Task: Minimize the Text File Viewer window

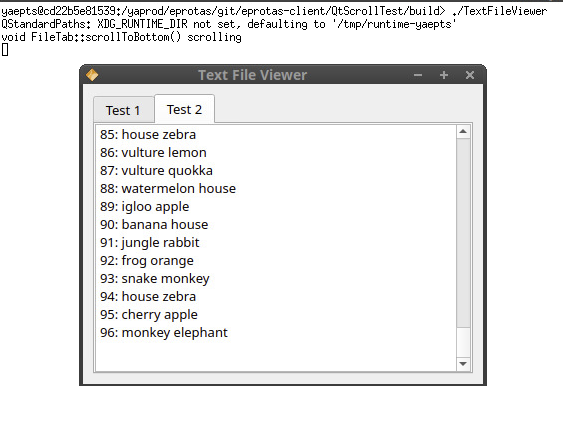Action: point(418,75)
